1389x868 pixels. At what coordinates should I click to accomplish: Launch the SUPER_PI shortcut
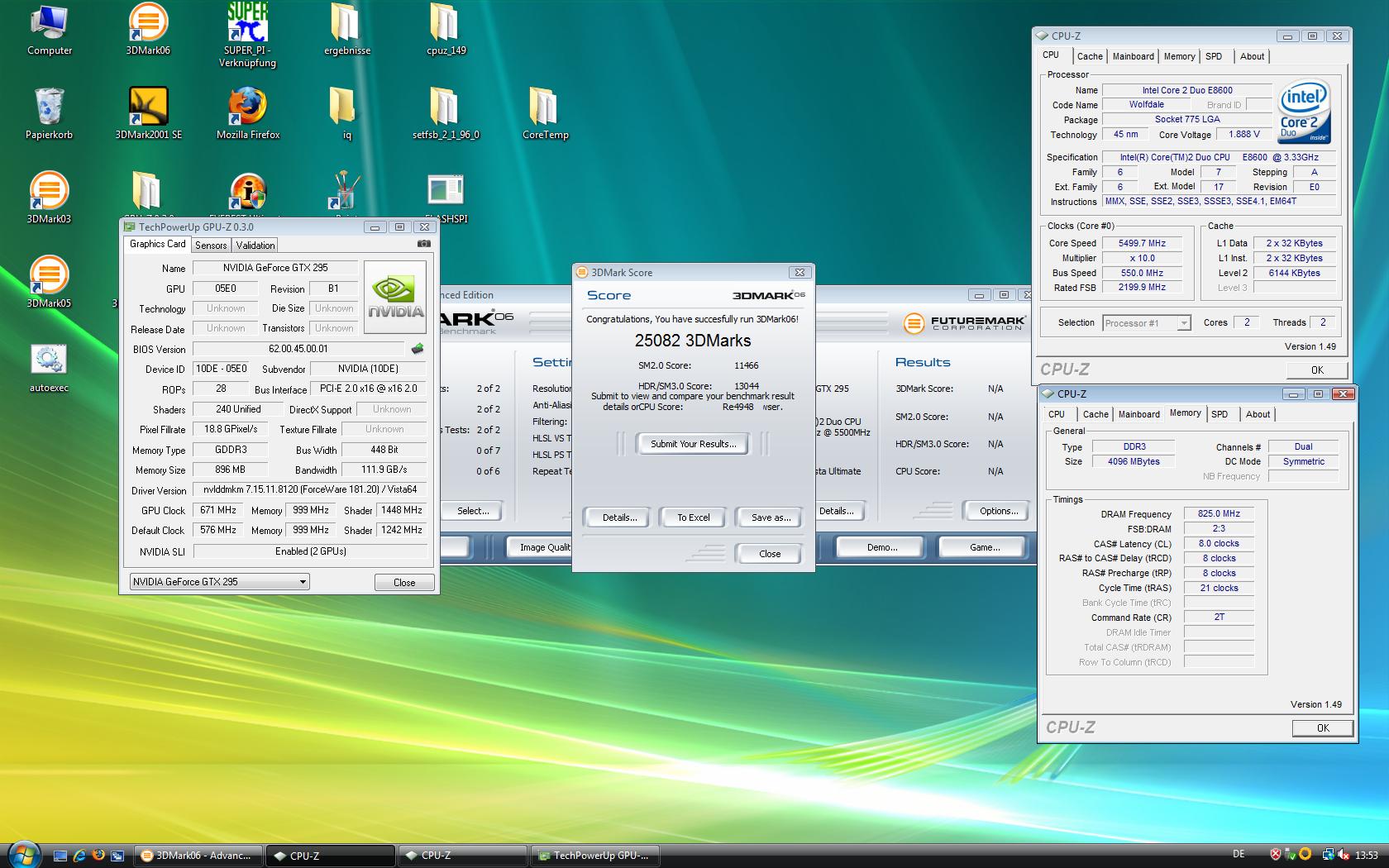click(x=247, y=35)
